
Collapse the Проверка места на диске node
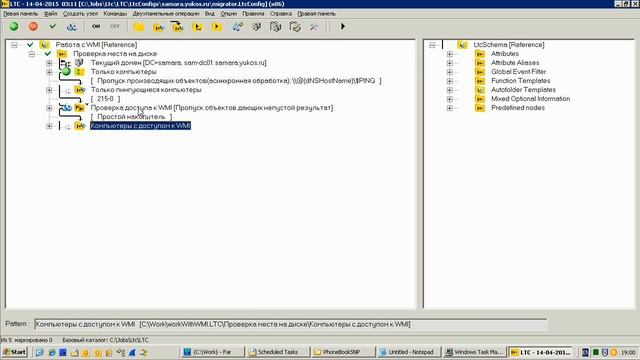tap(32, 54)
